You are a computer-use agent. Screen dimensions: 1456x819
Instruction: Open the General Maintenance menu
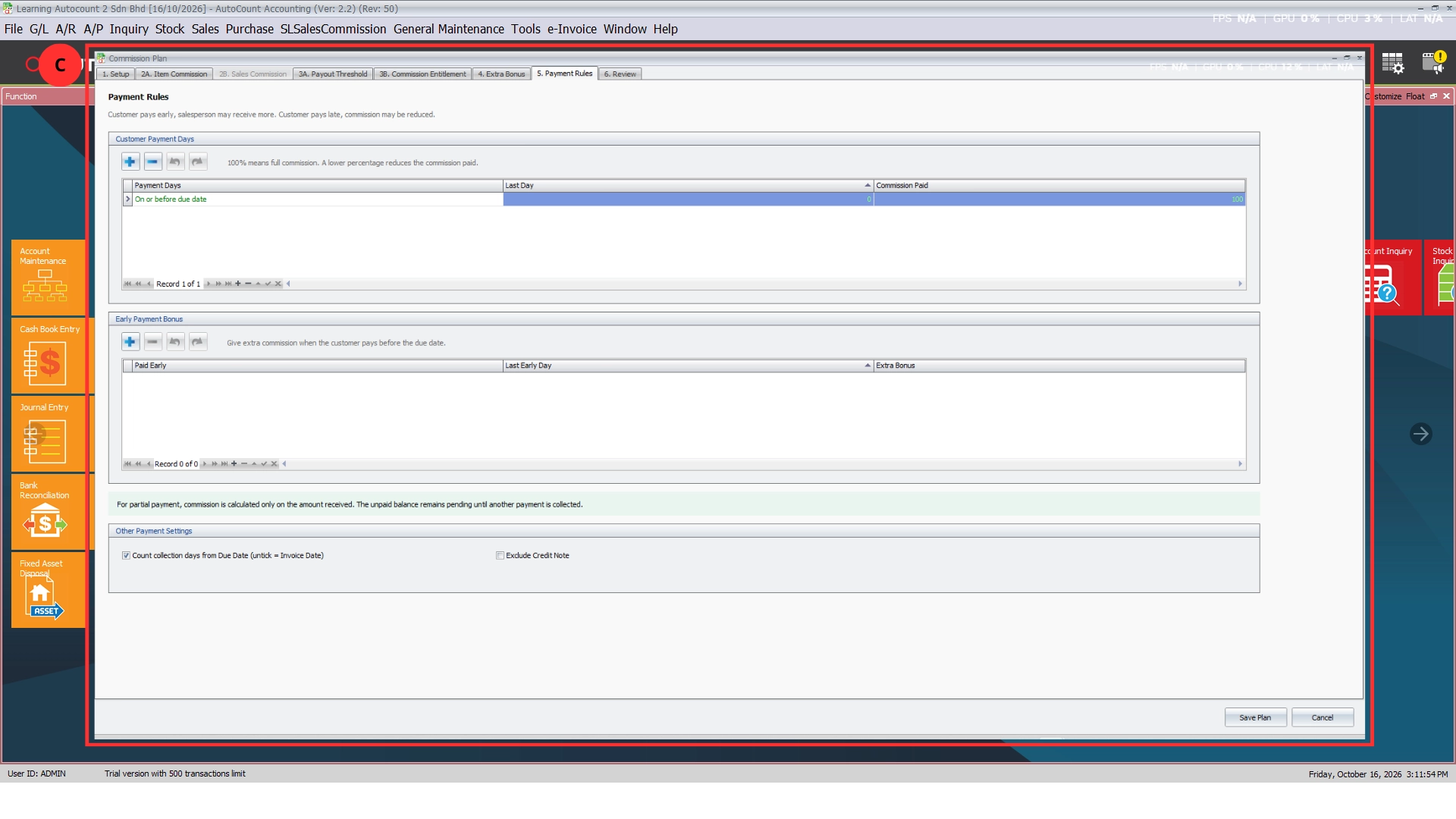pyautogui.click(x=448, y=29)
